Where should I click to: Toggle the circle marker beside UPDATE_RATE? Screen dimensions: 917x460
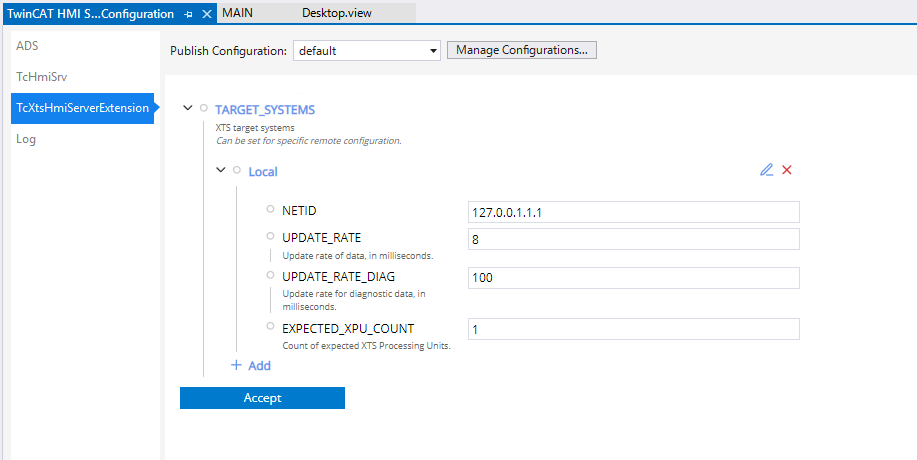coord(270,236)
